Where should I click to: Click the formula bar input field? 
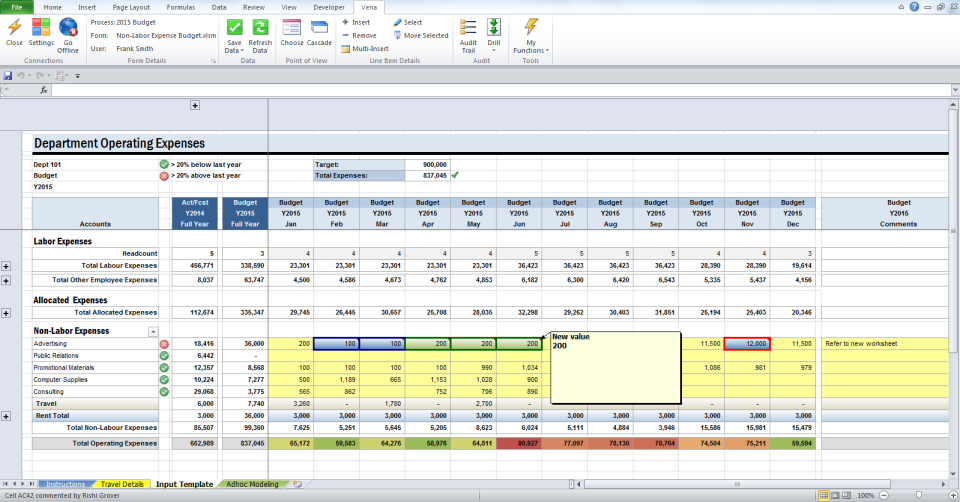(501, 90)
